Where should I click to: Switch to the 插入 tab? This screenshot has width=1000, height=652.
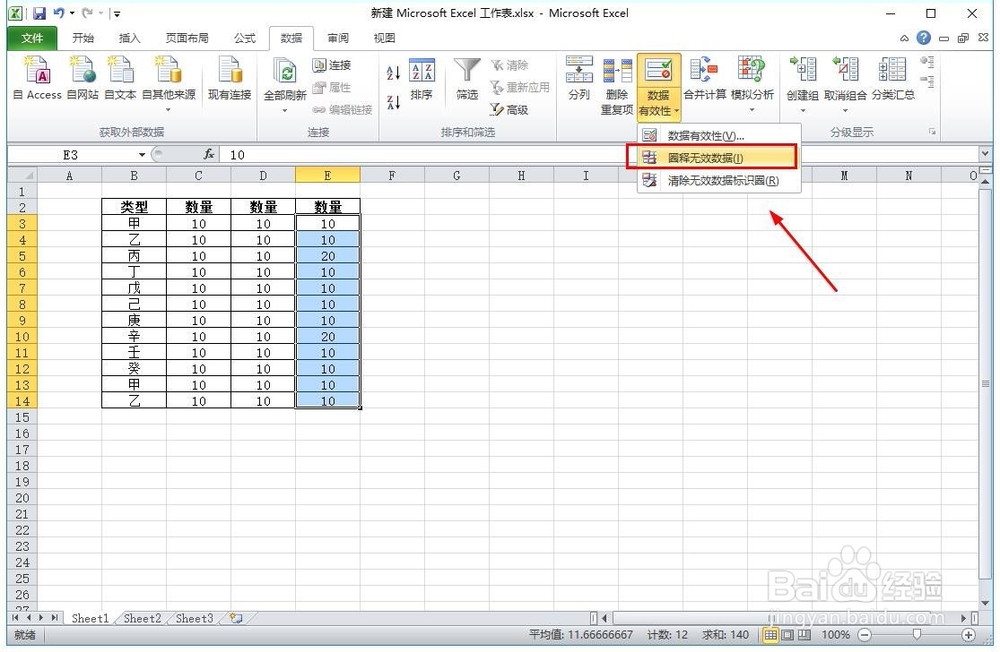(129, 38)
